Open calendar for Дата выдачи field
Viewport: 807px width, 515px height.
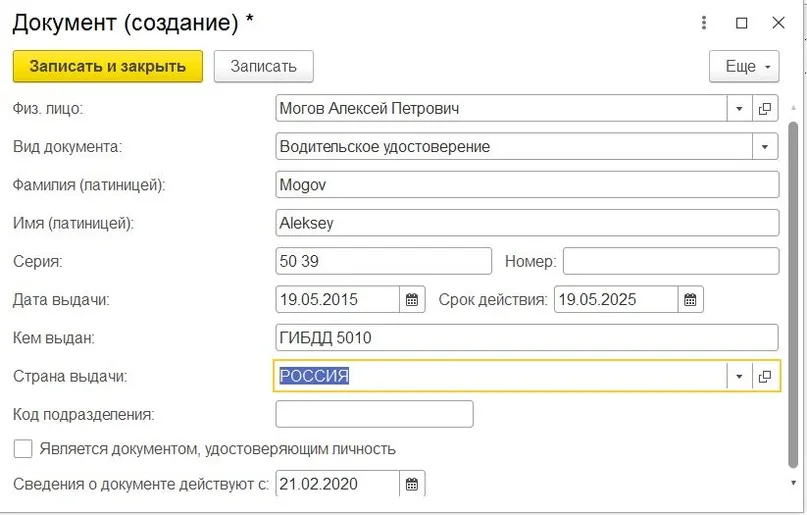412,299
